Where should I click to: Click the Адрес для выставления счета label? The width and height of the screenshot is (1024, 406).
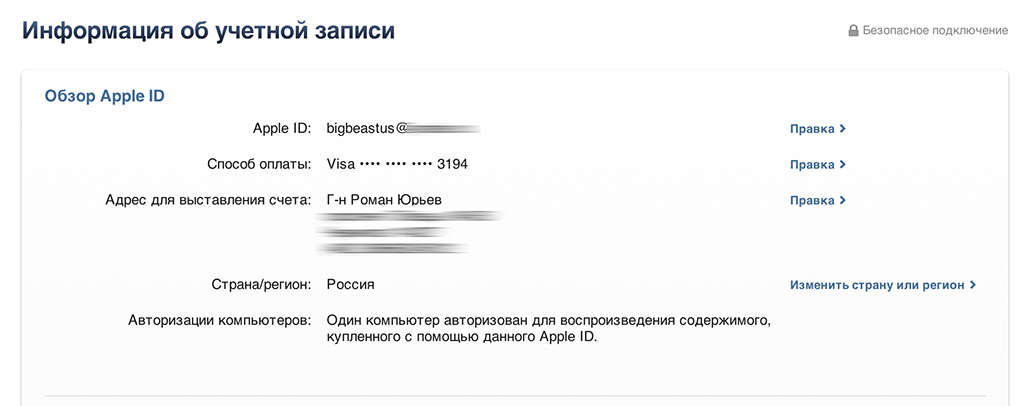[209, 200]
